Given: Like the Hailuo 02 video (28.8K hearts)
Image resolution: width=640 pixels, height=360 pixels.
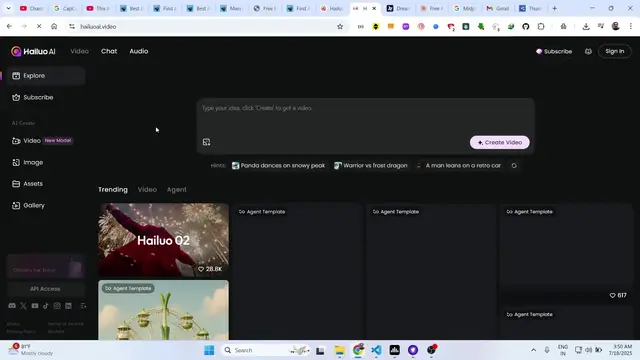Looking at the screenshot, I should click(210, 269).
